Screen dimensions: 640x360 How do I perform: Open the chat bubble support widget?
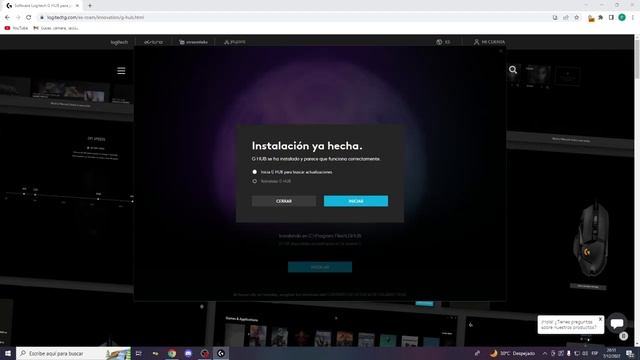point(616,324)
